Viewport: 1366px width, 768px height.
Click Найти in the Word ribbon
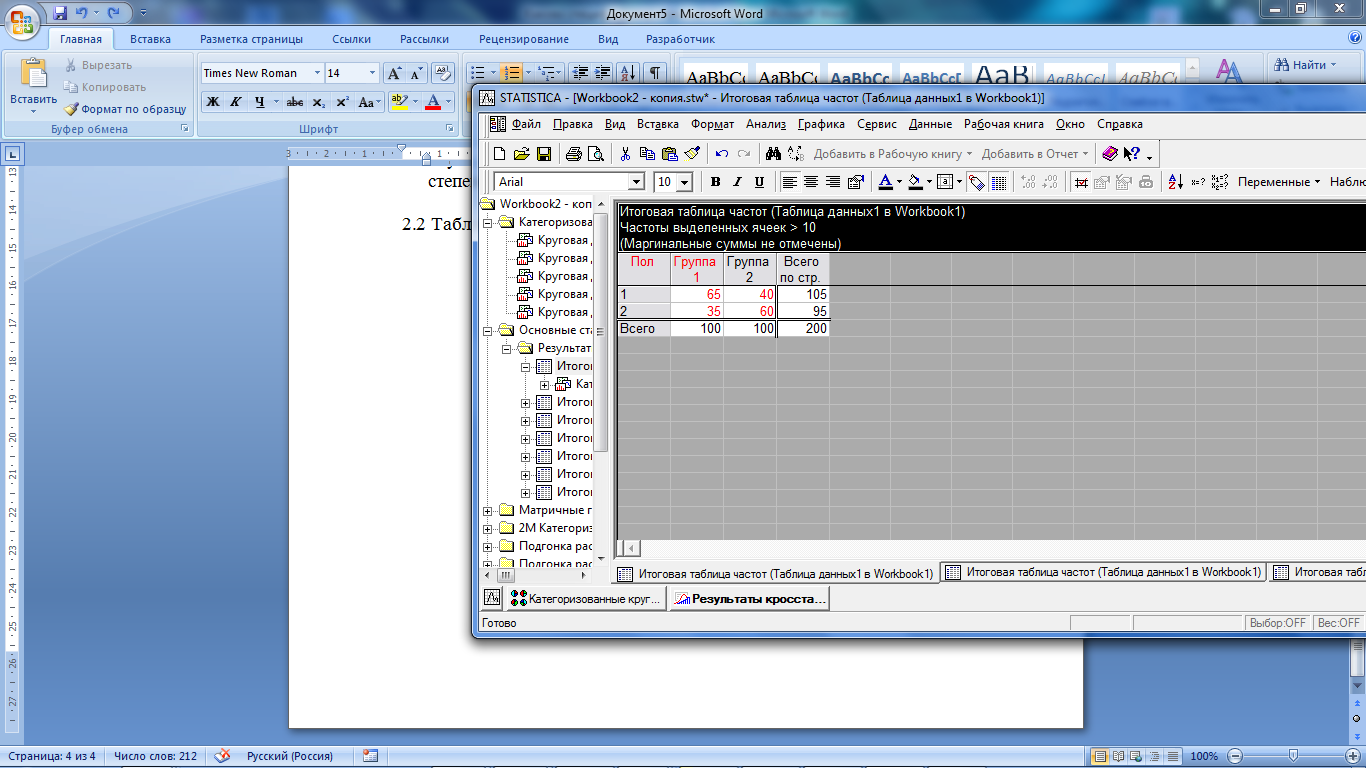[x=1306, y=64]
